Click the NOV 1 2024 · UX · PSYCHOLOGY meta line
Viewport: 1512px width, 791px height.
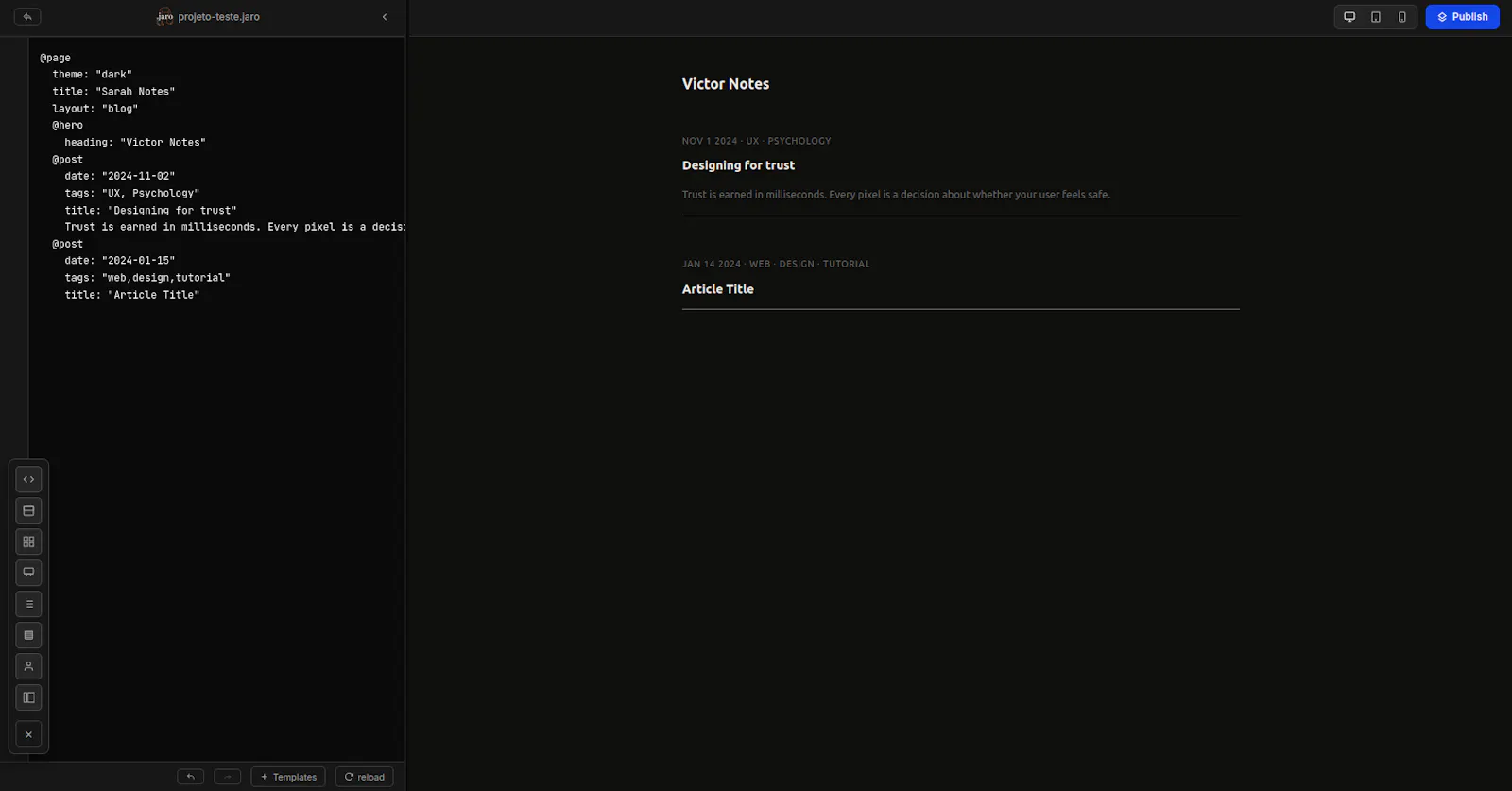tap(756, 141)
